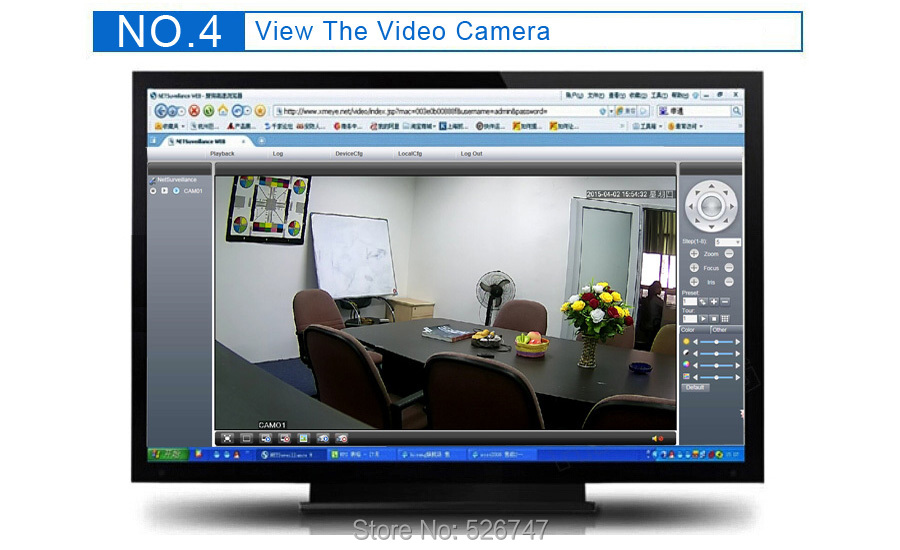Click the fullscreen icon below the video
900x550 pixels.
(x=227, y=438)
